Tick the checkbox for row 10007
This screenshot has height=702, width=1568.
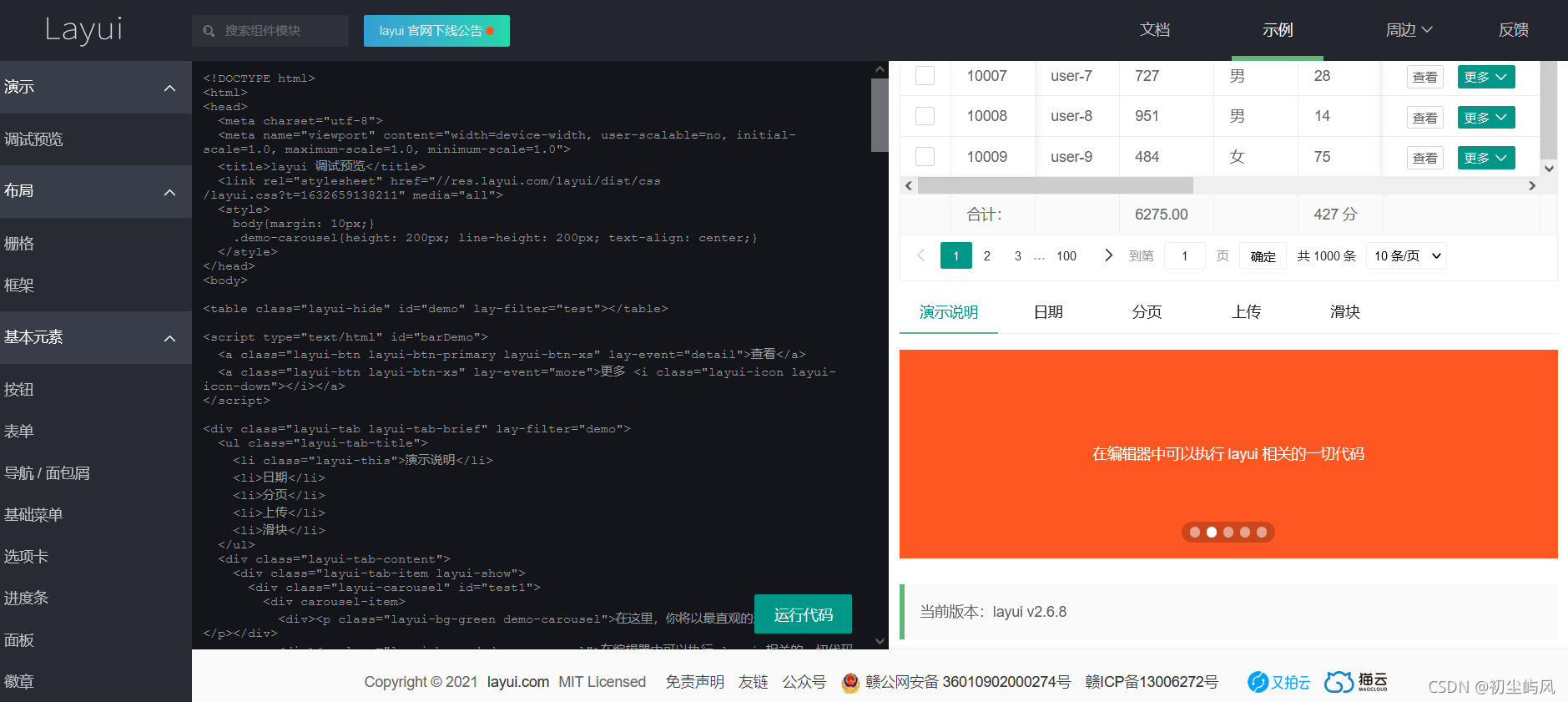click(925, 76)
